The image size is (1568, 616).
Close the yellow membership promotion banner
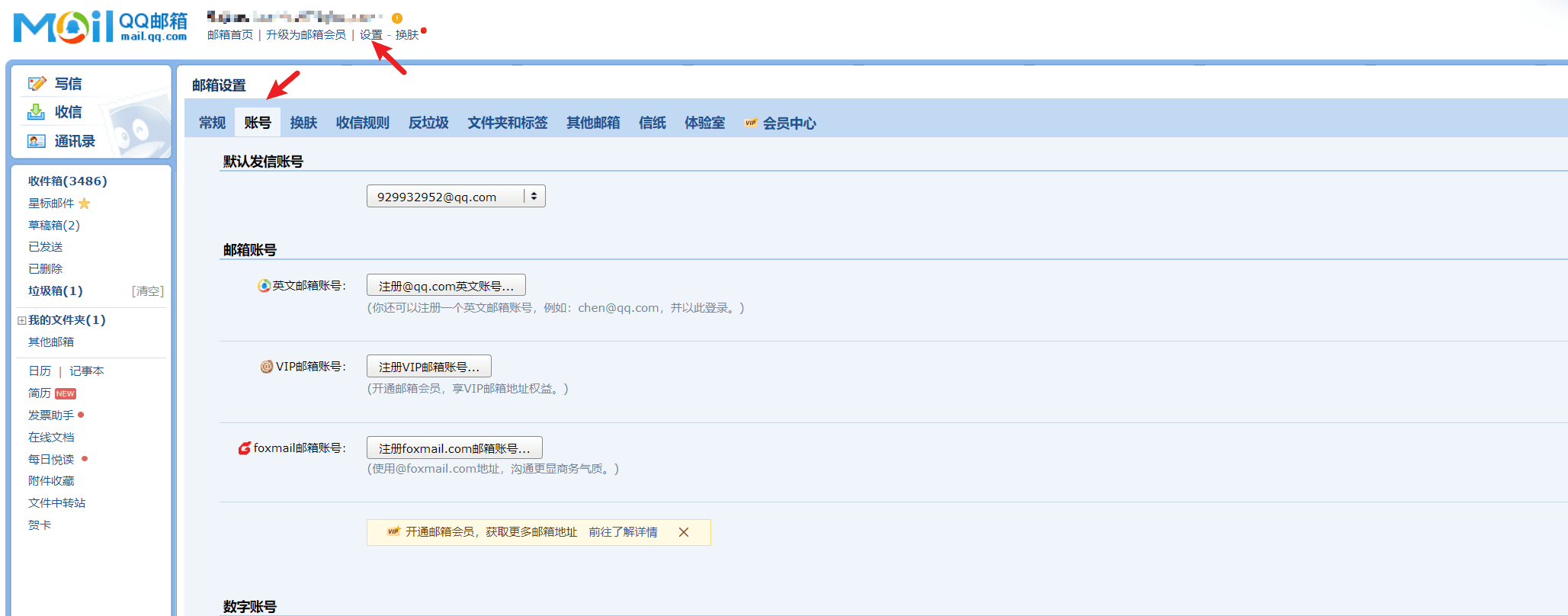(x=684, y=532)
